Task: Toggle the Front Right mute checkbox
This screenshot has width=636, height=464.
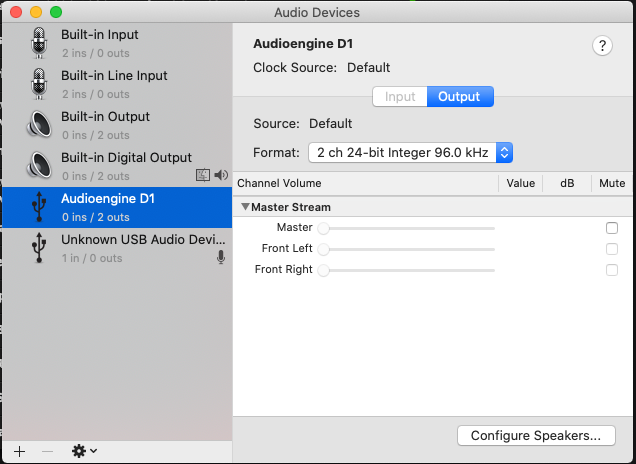Action: click(x=612, y=270)
